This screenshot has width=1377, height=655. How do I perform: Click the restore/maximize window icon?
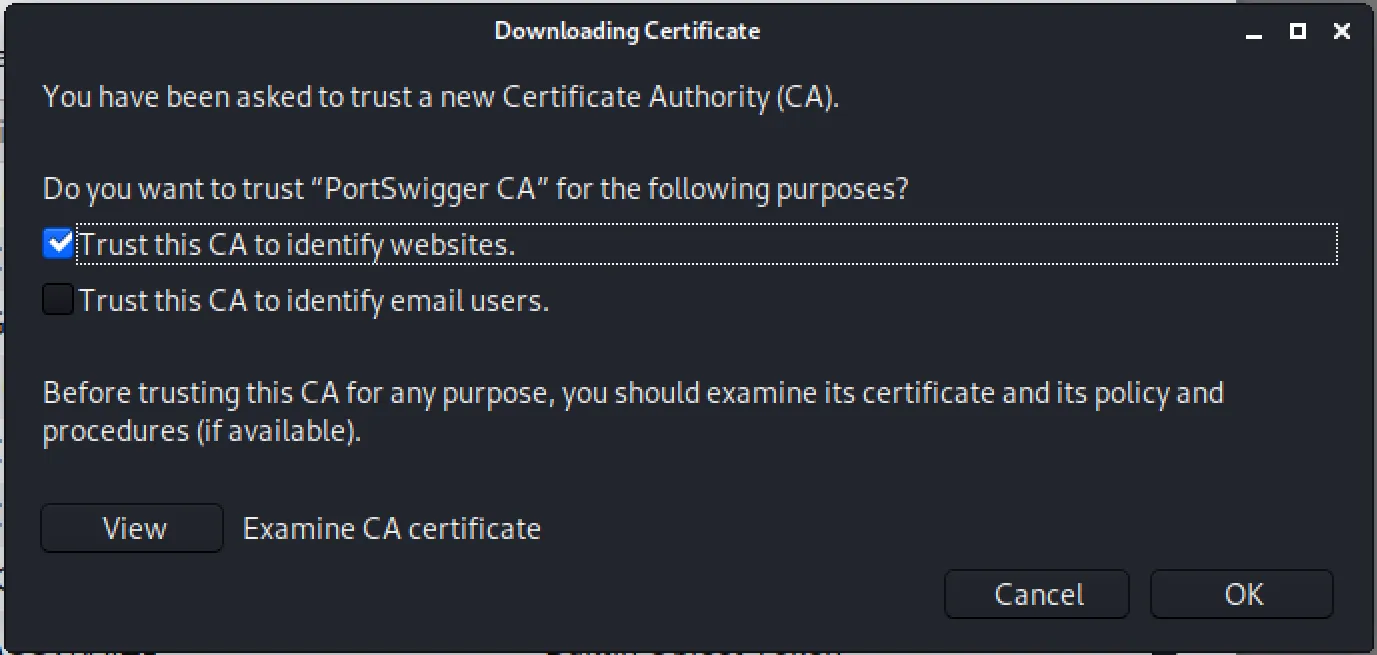[x=1296, y=31]
